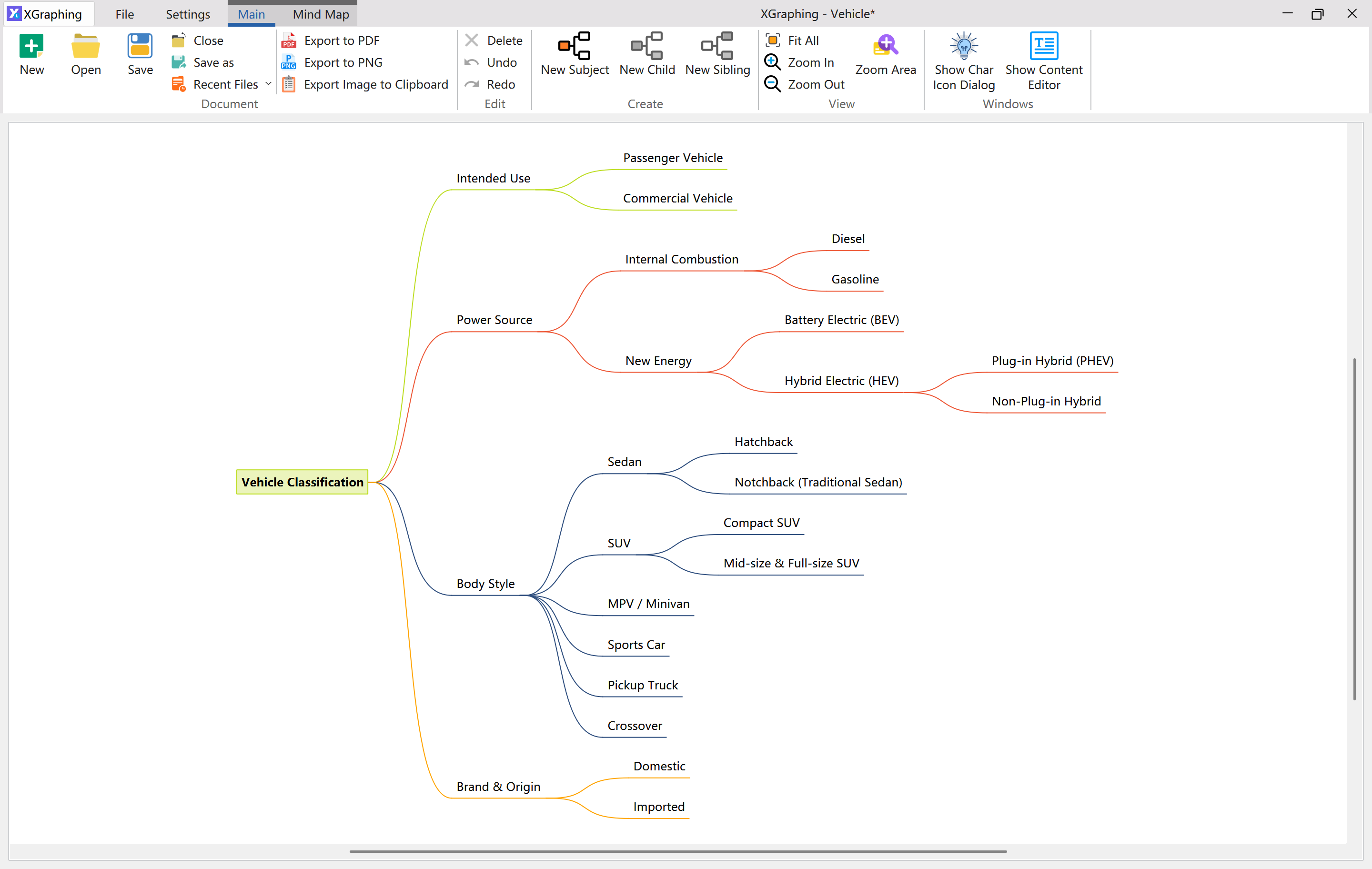Switch to the Mind Map tab
Image resolution: width=1372 pixels, height=869 pixels.
click(x=320, y=14)
